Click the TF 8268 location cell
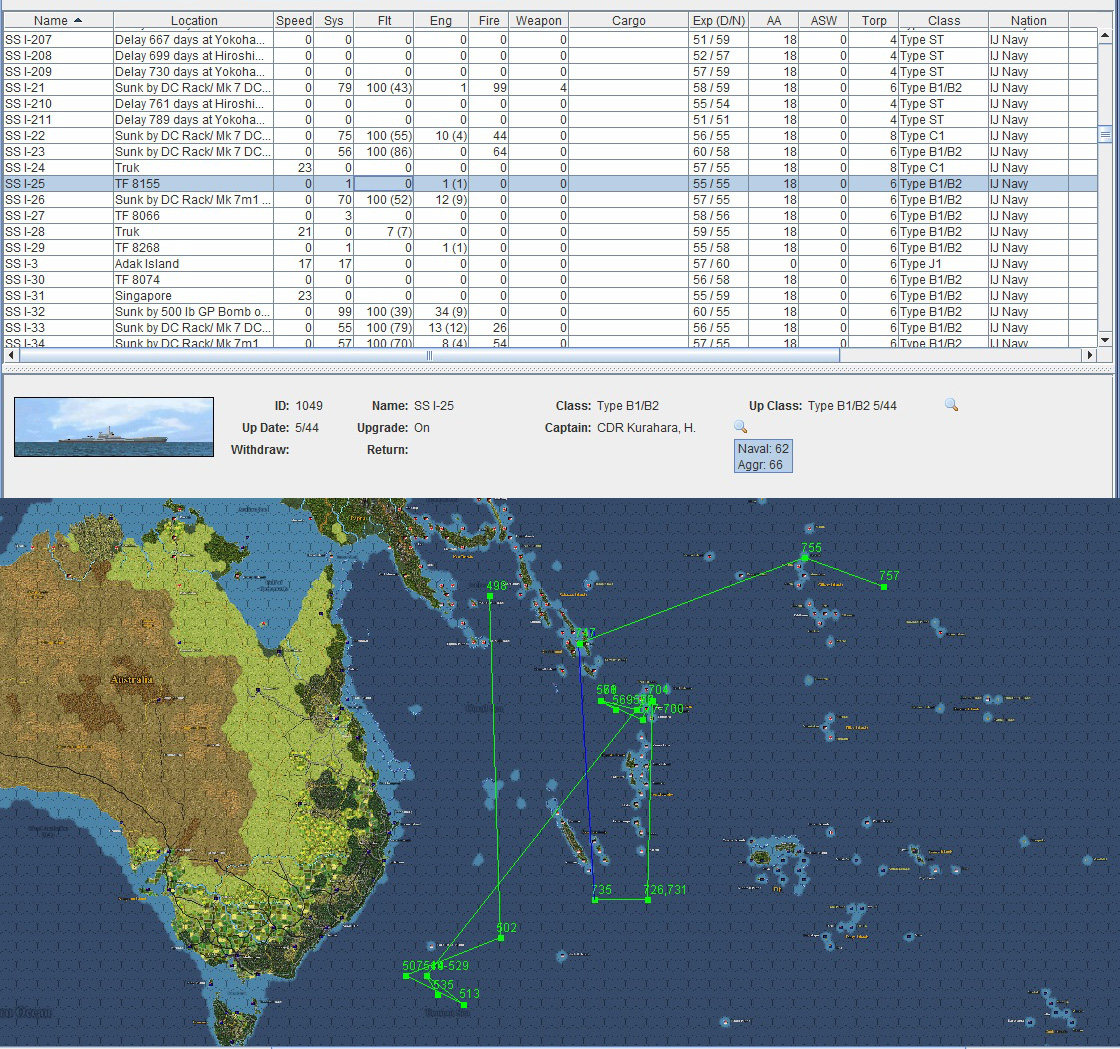 click(194, 248)
